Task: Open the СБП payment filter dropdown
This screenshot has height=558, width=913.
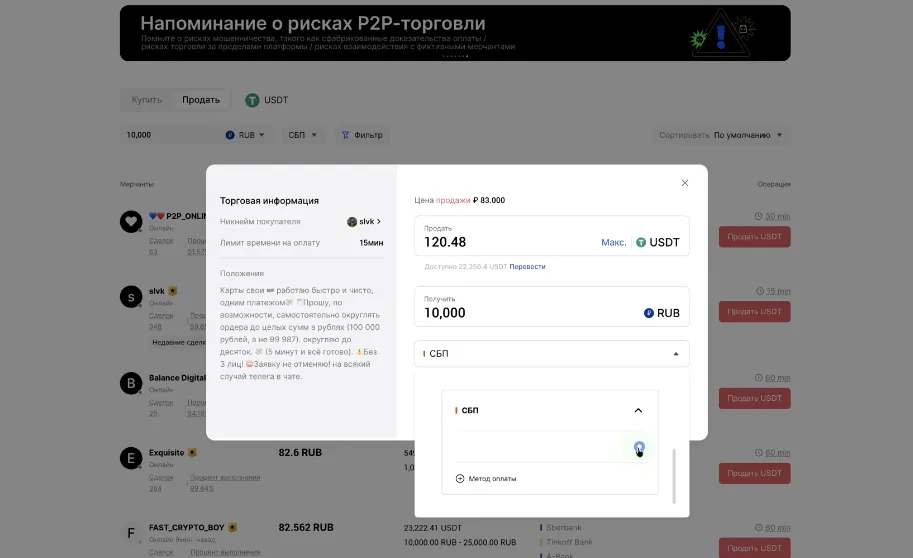Action: pyautogui.click(x=302, y=135)
